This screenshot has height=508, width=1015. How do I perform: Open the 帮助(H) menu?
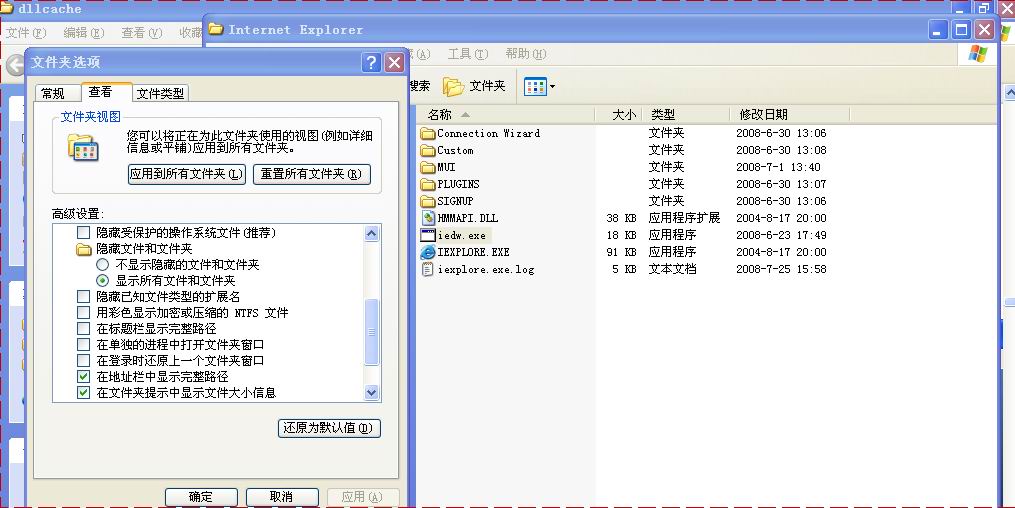tap(526, 54)
